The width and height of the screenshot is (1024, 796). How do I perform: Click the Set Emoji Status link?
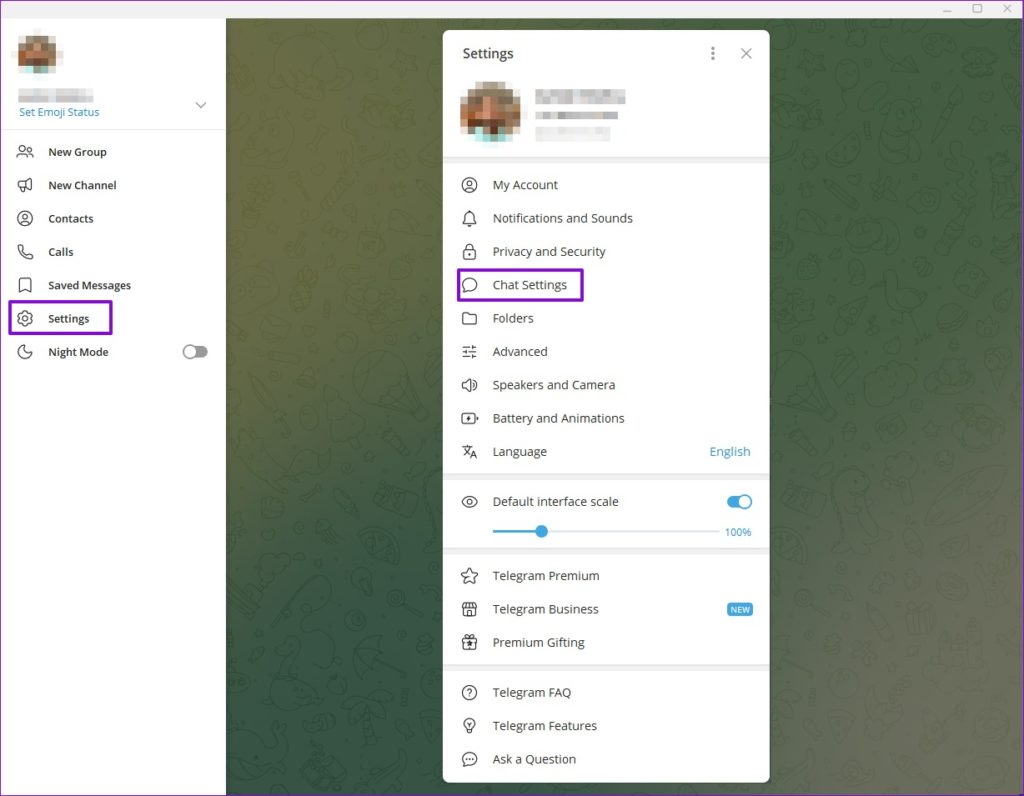(x=59, y=112)
